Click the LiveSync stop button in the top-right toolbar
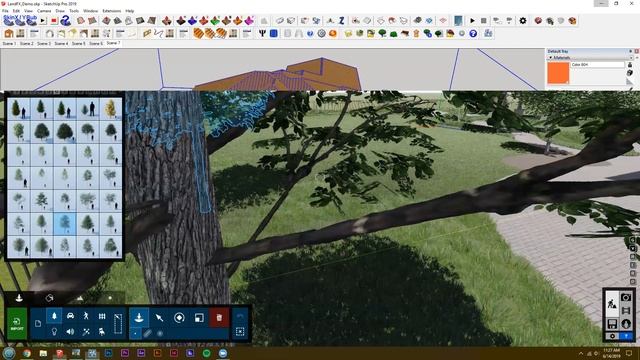 coord(484,20)
